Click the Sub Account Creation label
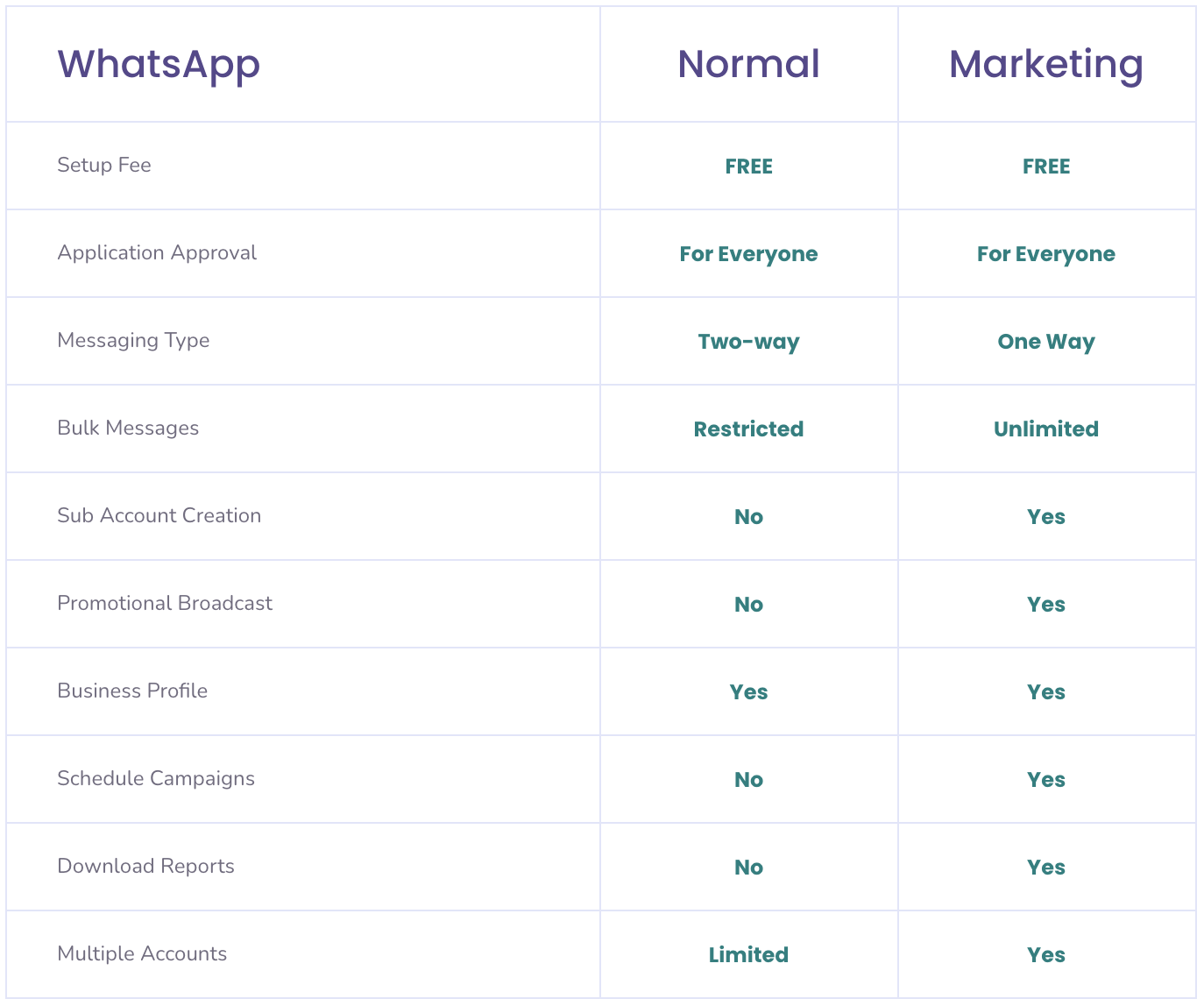 (159, 515)
